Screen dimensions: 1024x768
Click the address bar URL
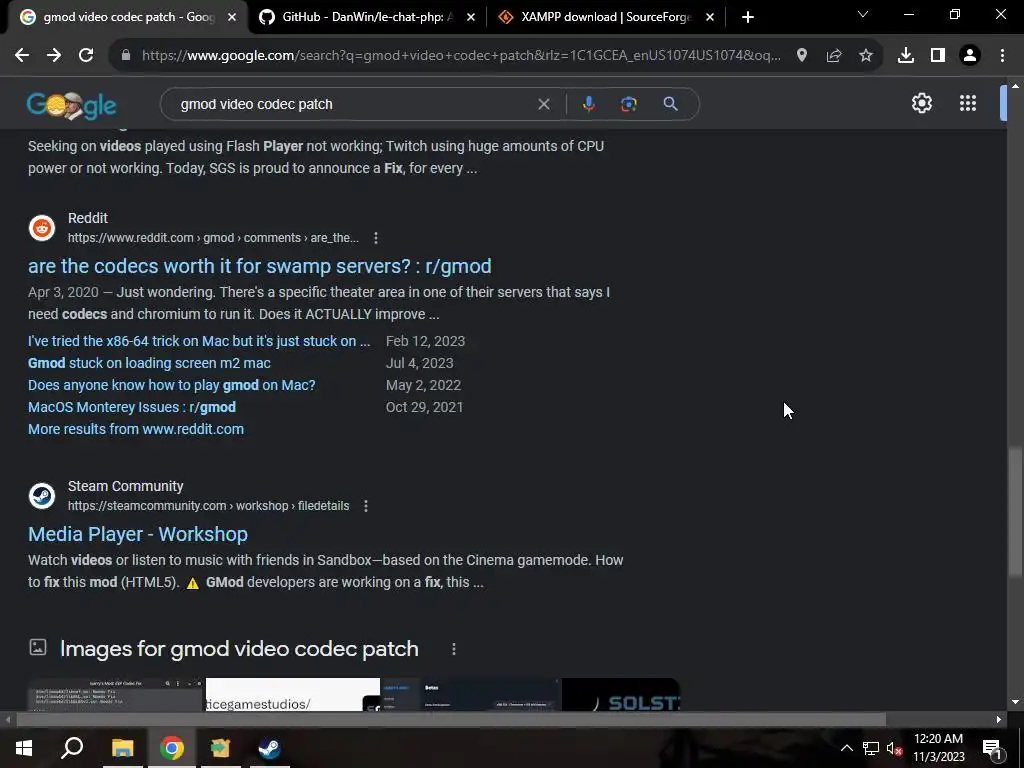click(460, 56)
